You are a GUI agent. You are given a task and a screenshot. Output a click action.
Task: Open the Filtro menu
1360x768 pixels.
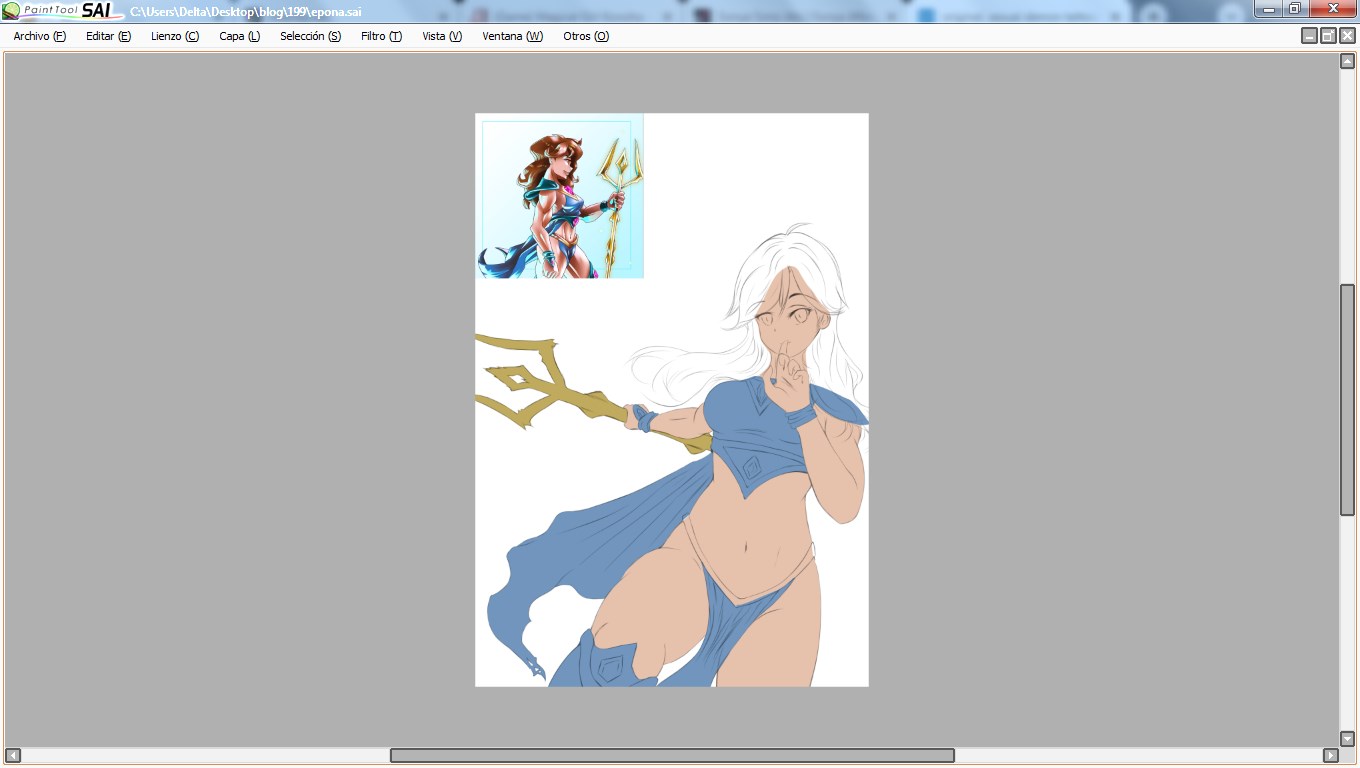[381, 36]
